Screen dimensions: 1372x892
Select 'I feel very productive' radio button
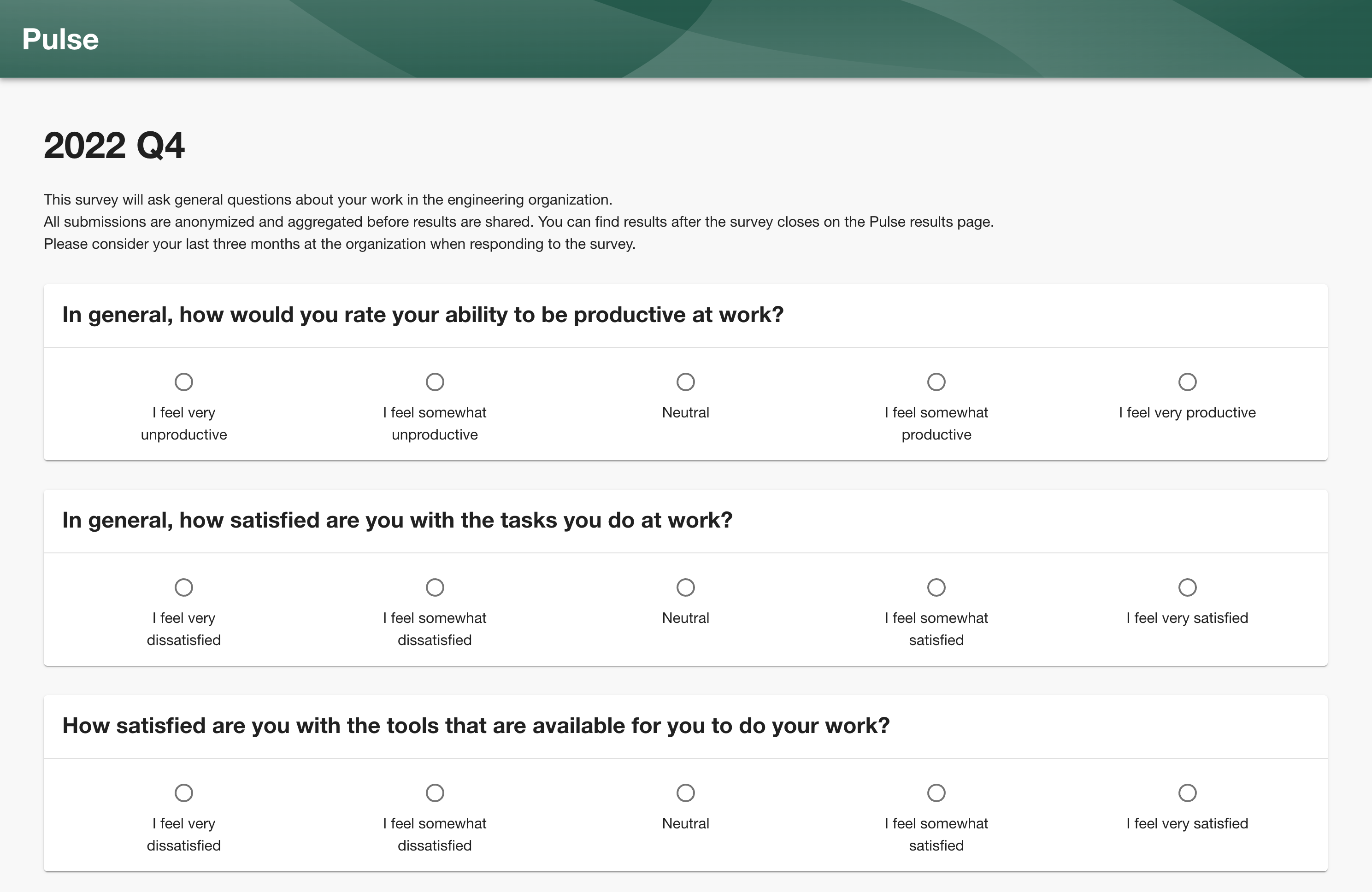pyautogui.click(x=1188, y=381)
